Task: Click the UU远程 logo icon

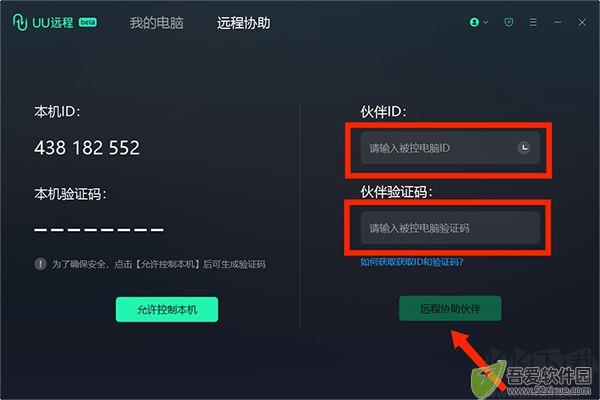Action: coord(20,22)
